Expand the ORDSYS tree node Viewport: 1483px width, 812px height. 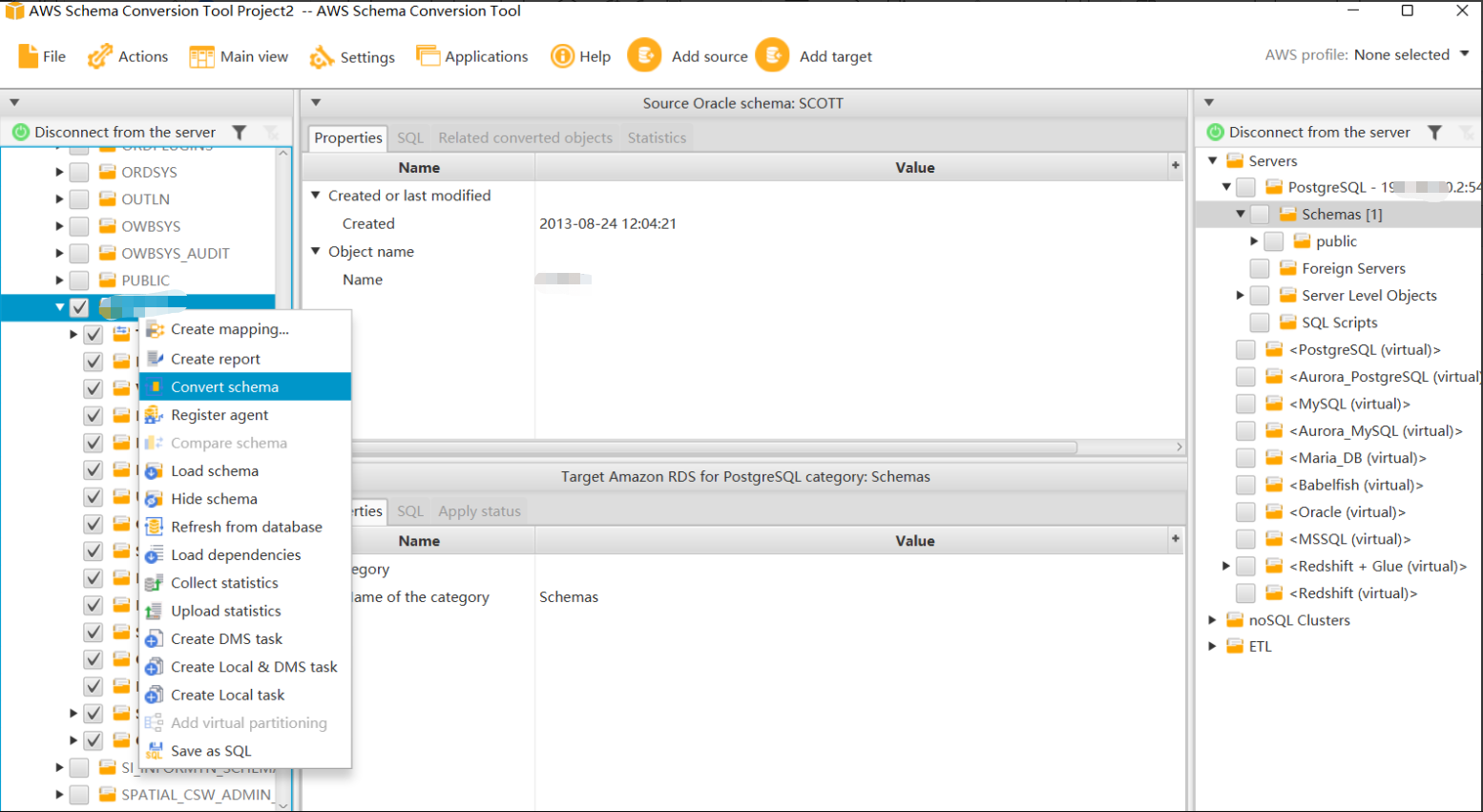coord(59,172)
